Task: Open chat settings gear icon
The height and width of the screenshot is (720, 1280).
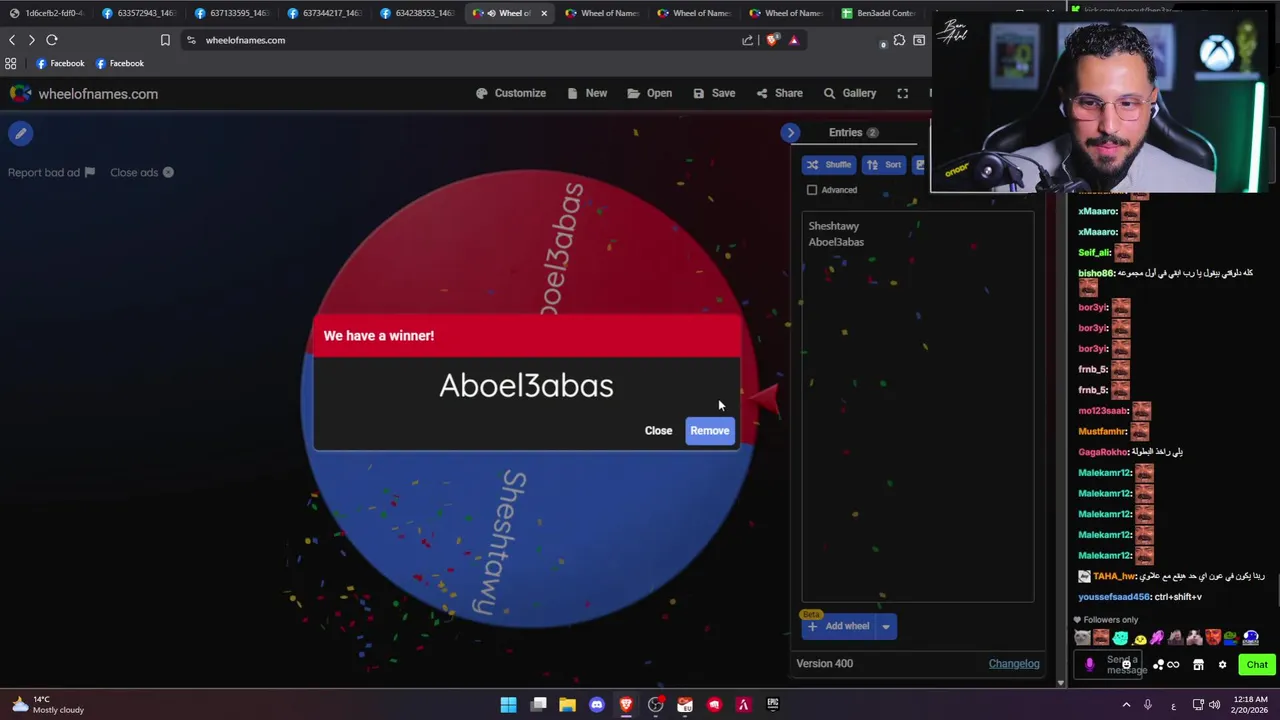Action: pyautogui.click(x=1221, y=664)
